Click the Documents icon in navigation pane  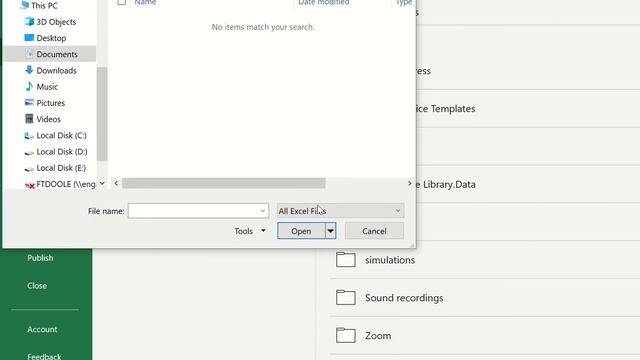[29, 54]
